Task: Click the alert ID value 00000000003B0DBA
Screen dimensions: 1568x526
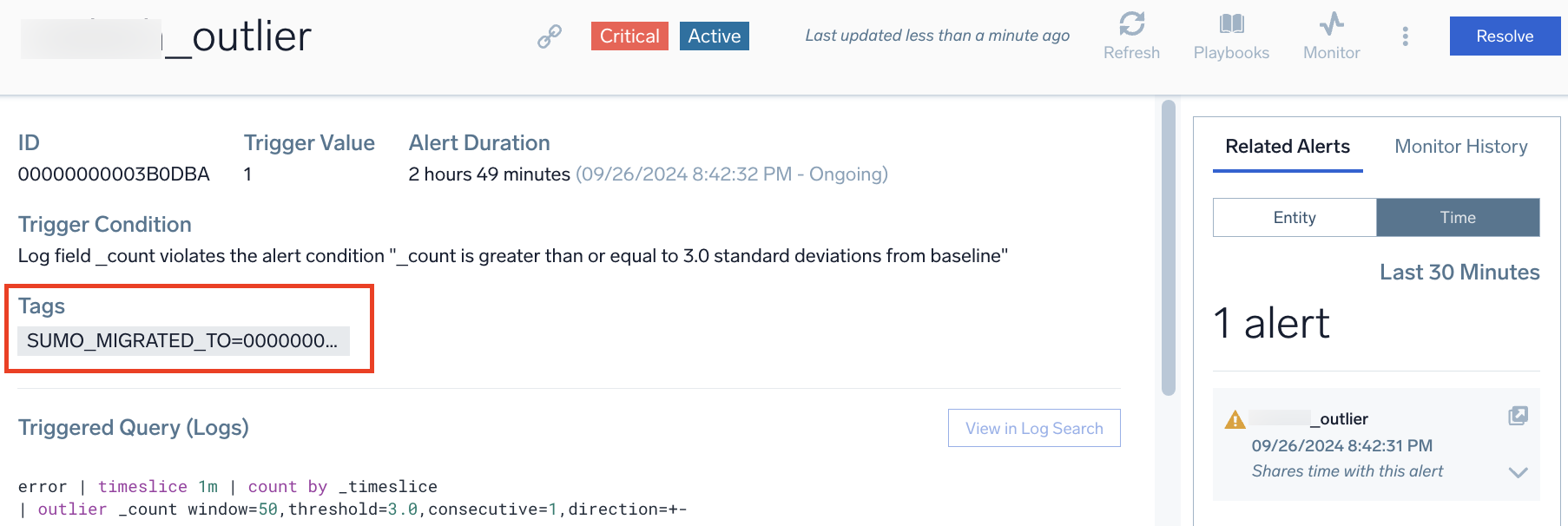Action: (114, 174)
